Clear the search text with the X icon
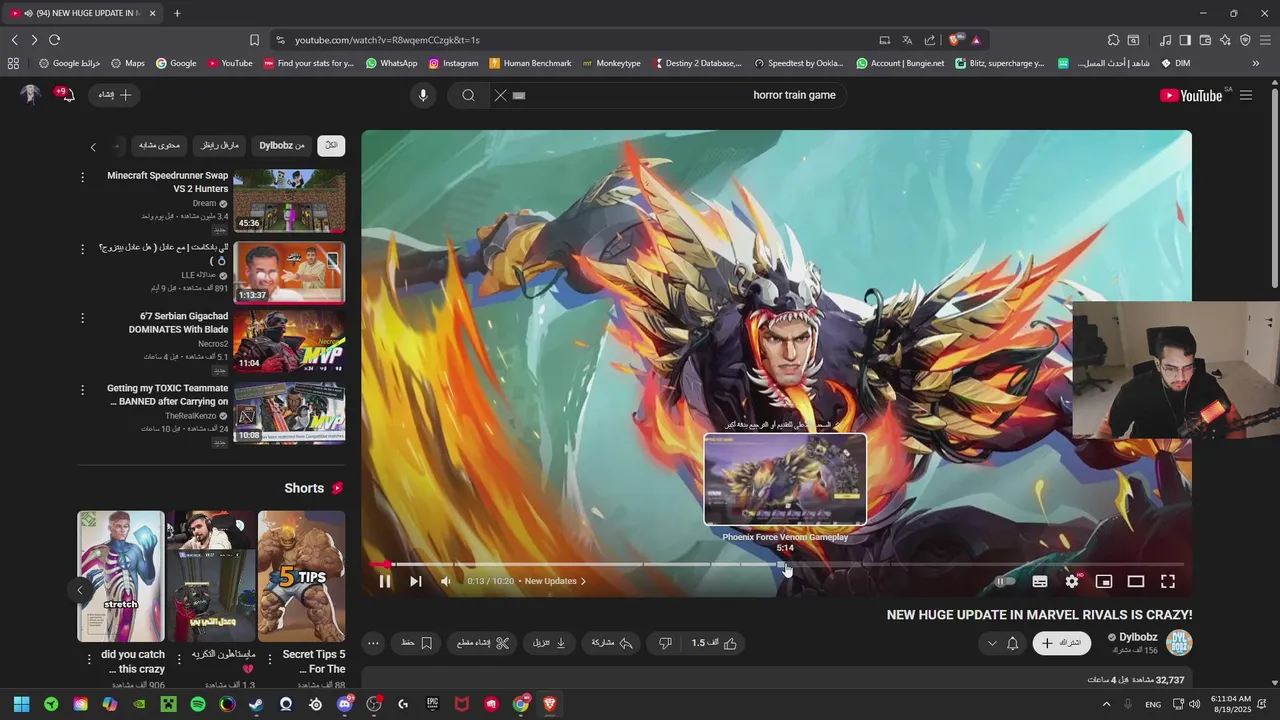The image size is (1280, 720). click(x=500, y=95)
